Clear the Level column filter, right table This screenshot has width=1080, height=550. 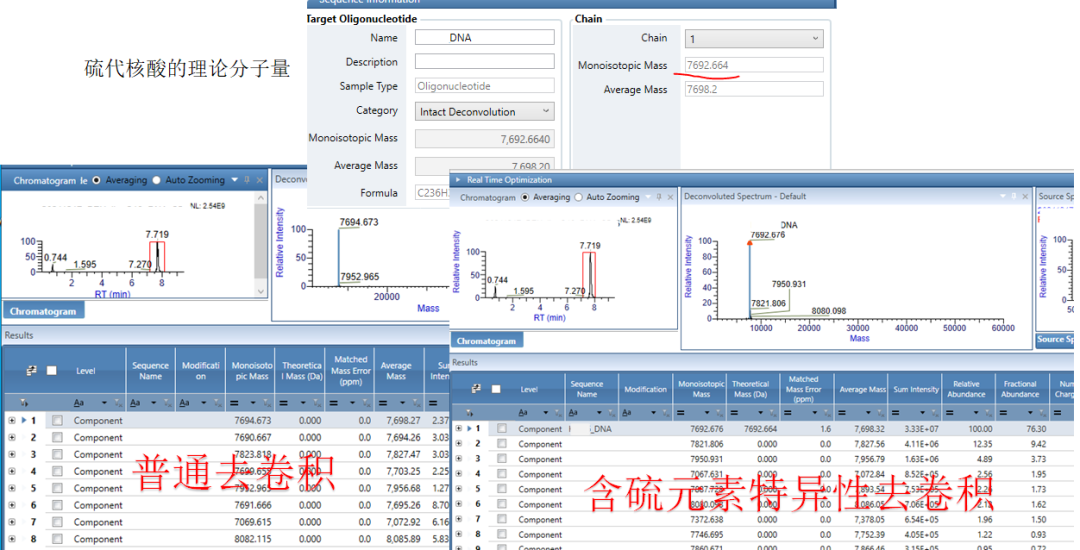pos(559,413)
